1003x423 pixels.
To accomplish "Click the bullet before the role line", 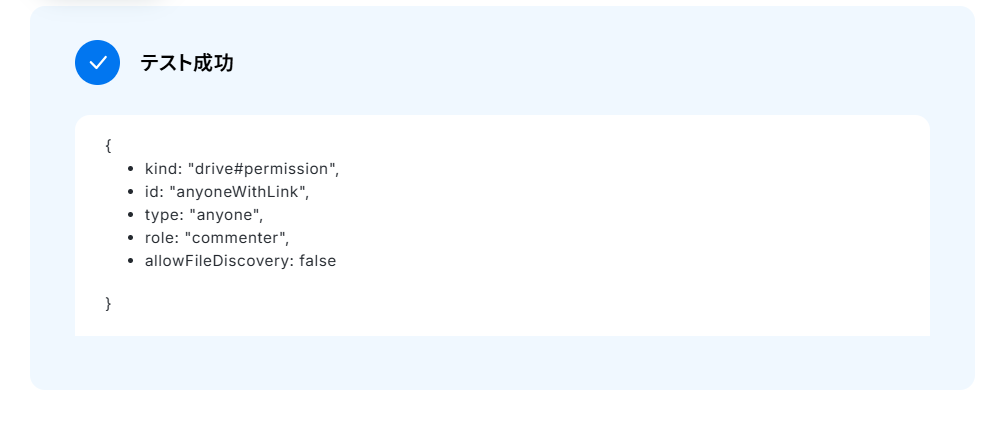I will (x=132, y=239).
